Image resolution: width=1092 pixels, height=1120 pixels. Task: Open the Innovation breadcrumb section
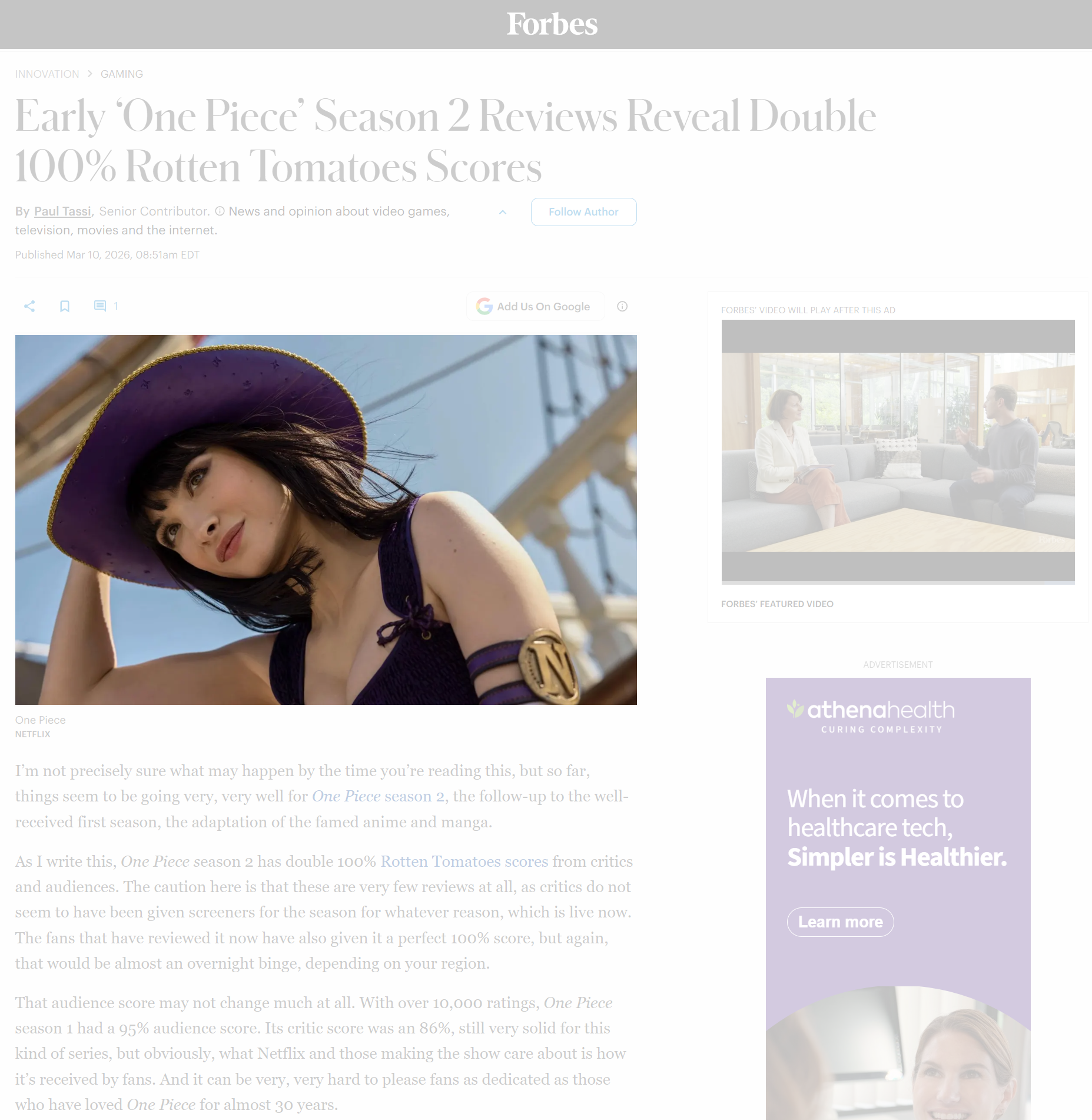click(47, 74)
